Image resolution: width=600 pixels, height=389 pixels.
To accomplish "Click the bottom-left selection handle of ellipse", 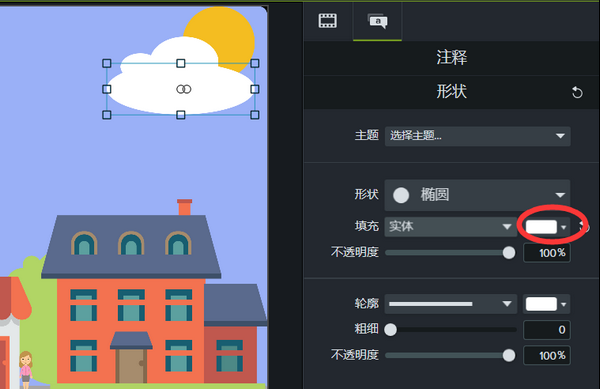I will tap(107, 115).
